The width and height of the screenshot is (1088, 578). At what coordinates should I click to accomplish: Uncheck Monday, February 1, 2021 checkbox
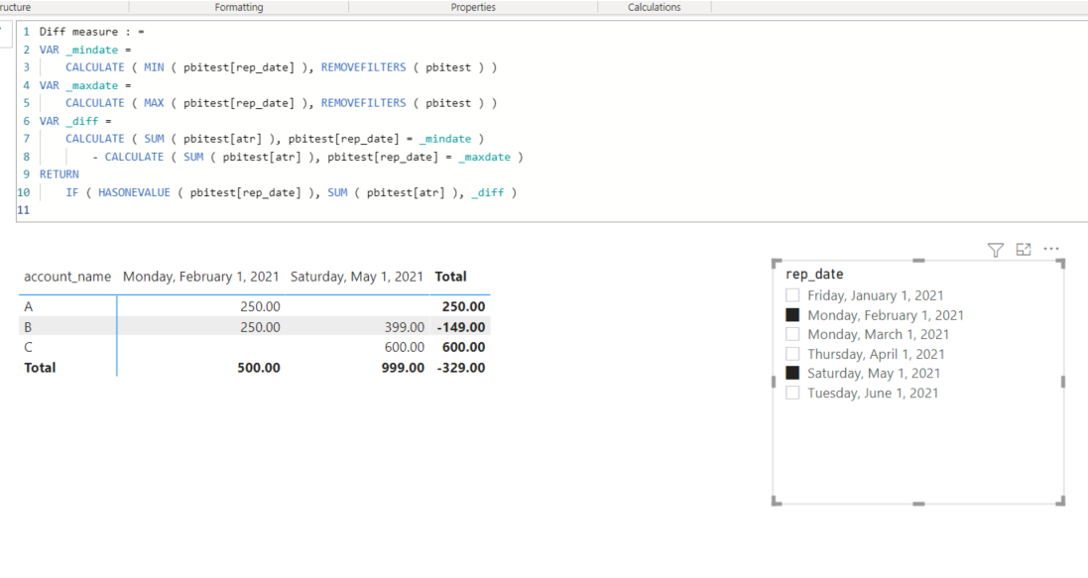(792, 315)
